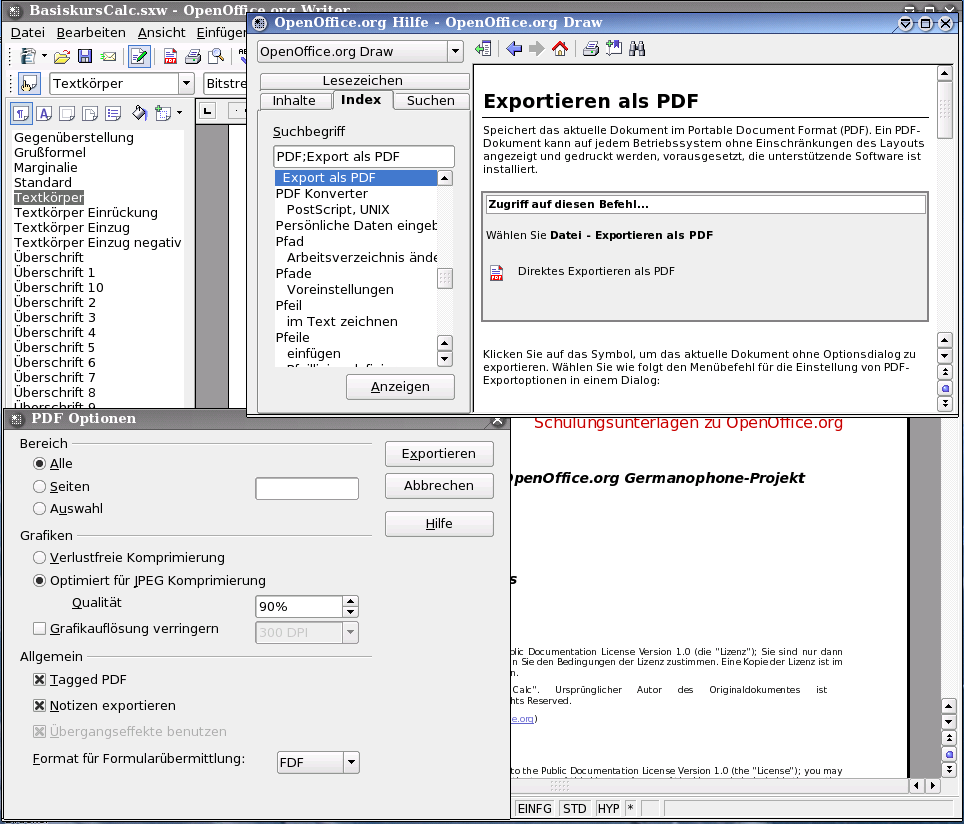Print the help page using printer icon

(x=591, y=49)
